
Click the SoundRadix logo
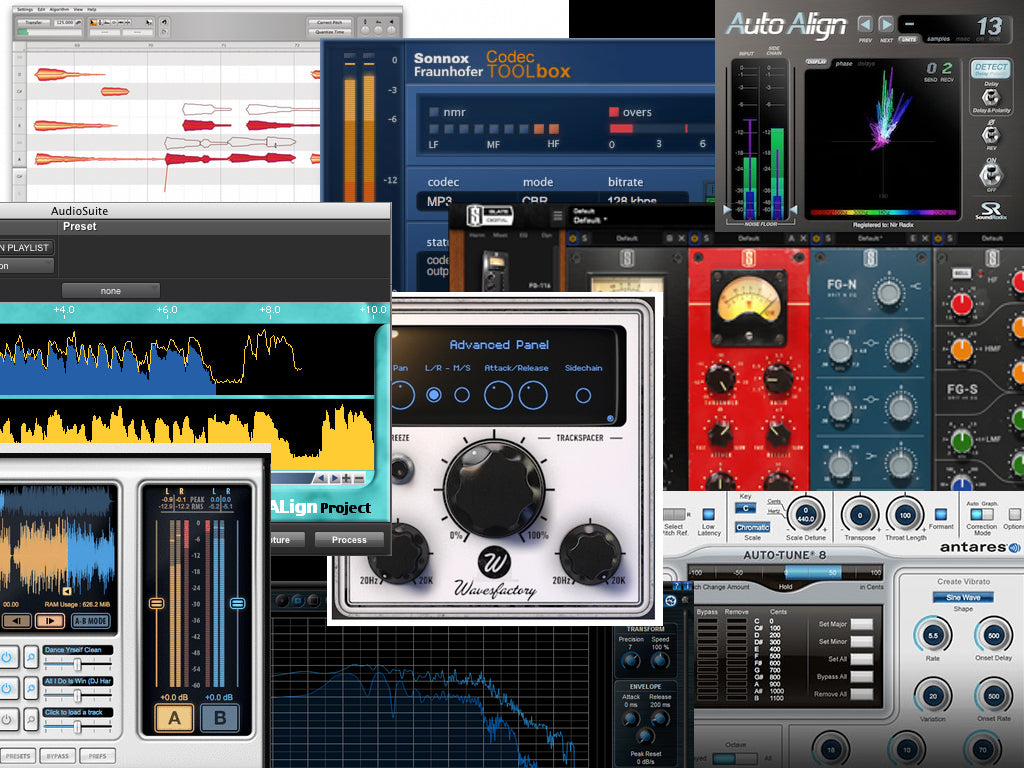point(990,210)
